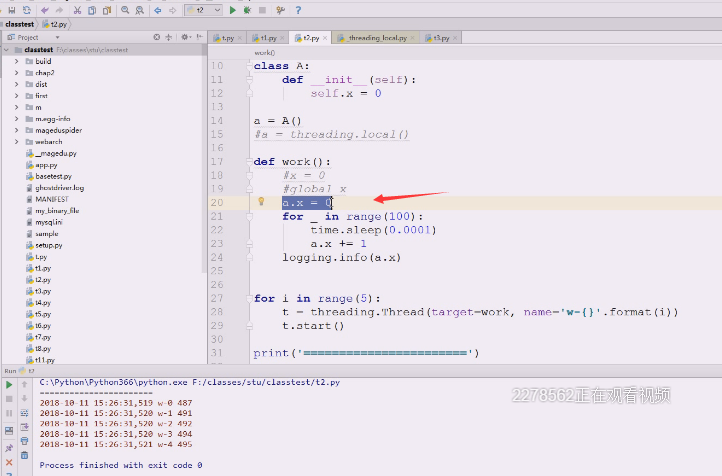Click the classtest breadcrumb
722x476 pixels.
(x=19, y=24)
